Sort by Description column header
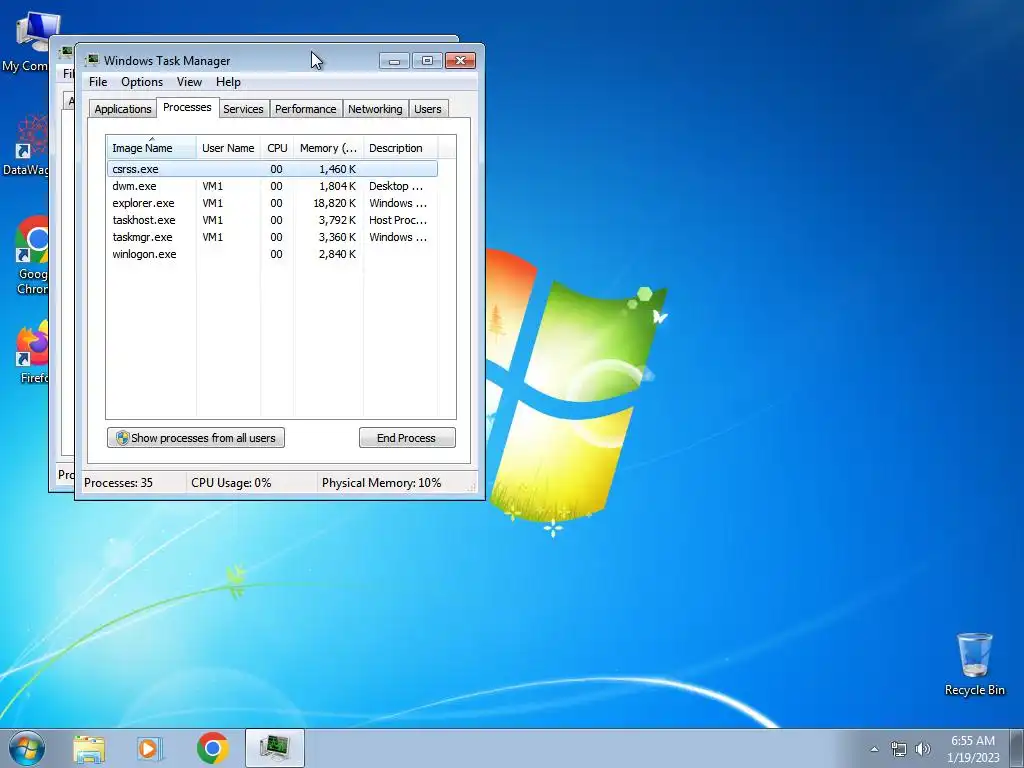This screenshot has height=768, width=1024. pos(400,148)
